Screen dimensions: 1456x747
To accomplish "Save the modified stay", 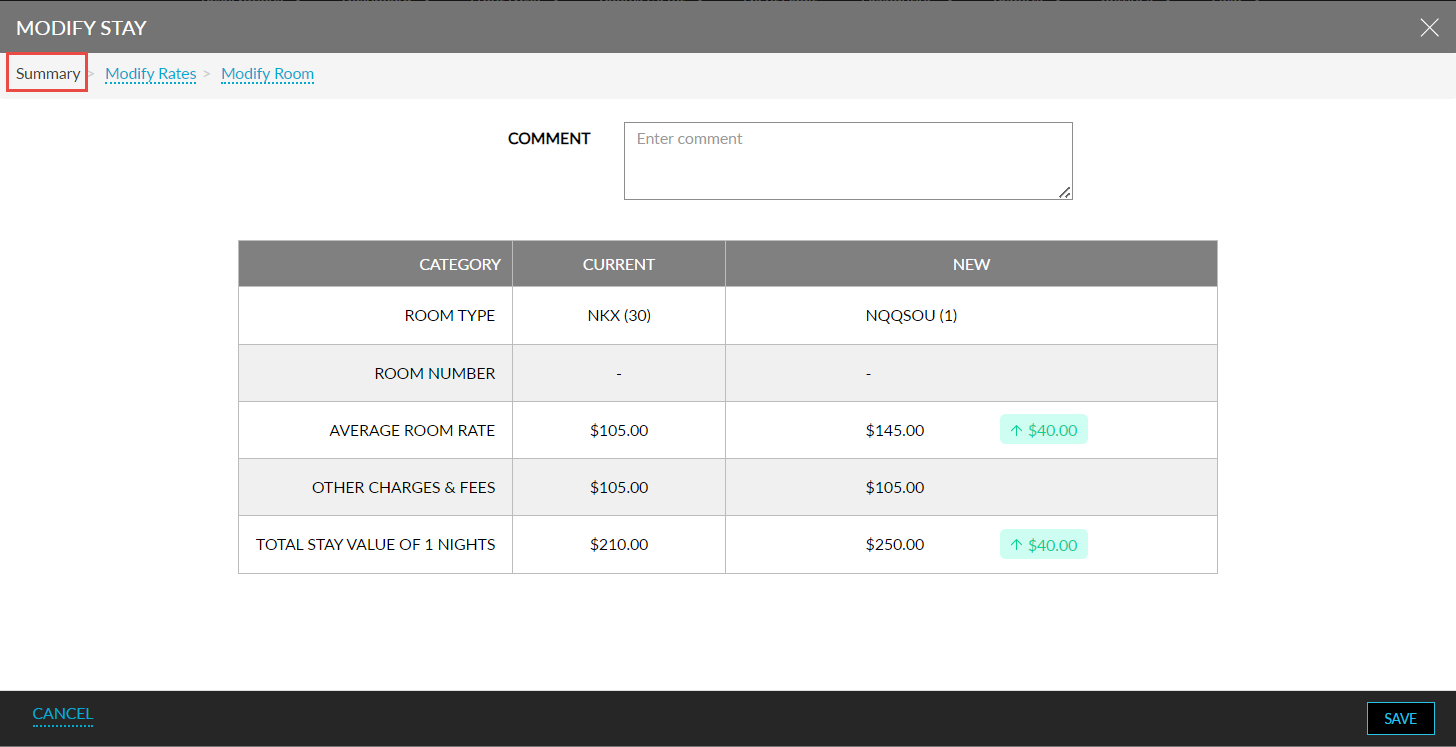I will click(1400, 718).
